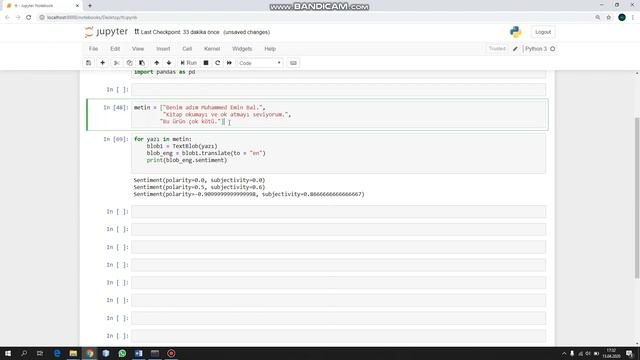The width and height of the screenshot is (640, 360).
Task: Click the Sentiment output text area
Action: 249,187
